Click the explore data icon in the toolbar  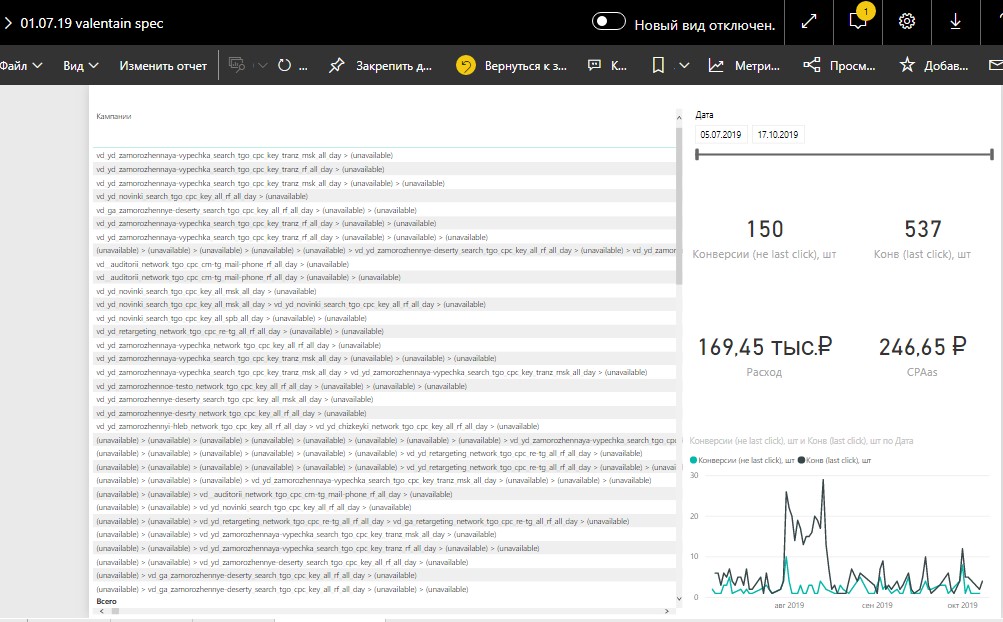pos(237,65)
